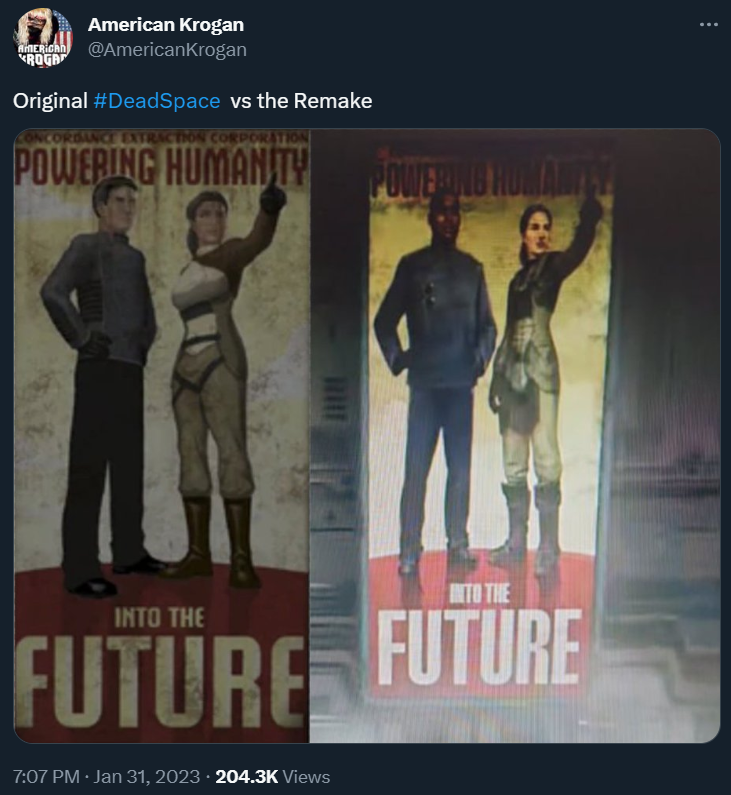This screenshot has width=731, height=795.
Task: Click the tweet text 'vs the Remake'
Action: coord(301,101)
